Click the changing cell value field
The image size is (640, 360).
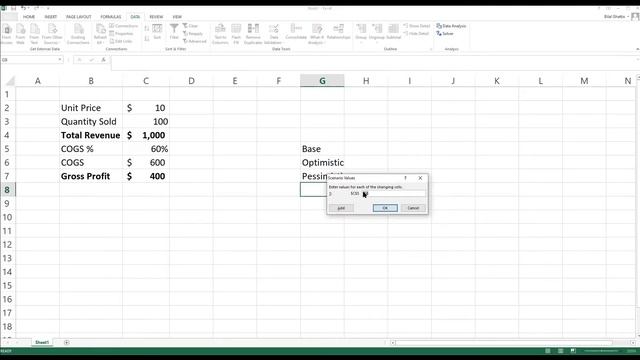click(393, 193)
